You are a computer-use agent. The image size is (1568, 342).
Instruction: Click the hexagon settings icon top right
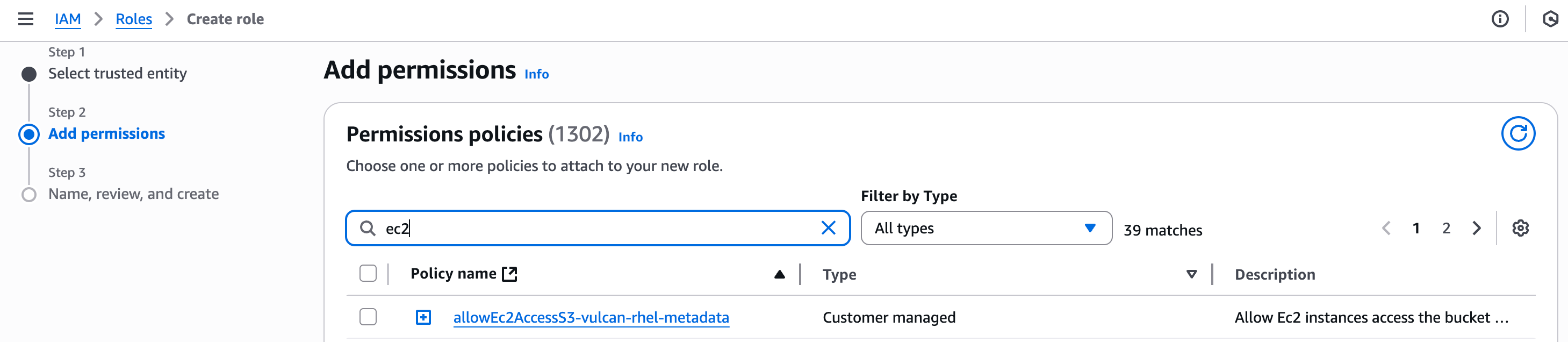point(1550,19)
